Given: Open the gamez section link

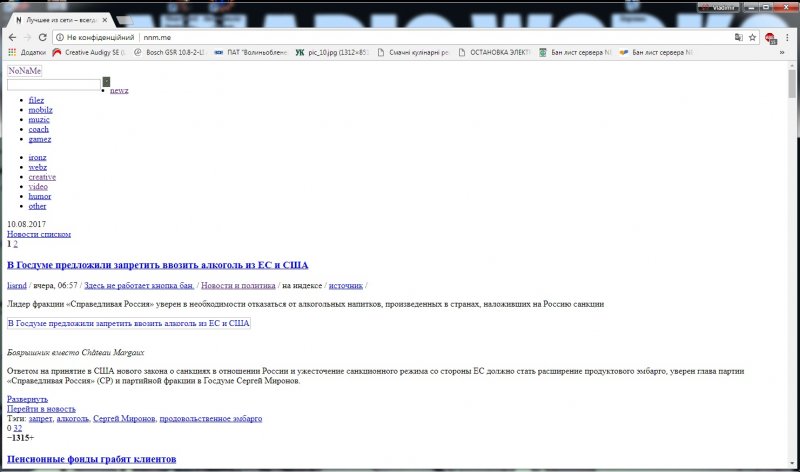Looking at the screenshot, I should pyautogui.click(x=40, y=139).
